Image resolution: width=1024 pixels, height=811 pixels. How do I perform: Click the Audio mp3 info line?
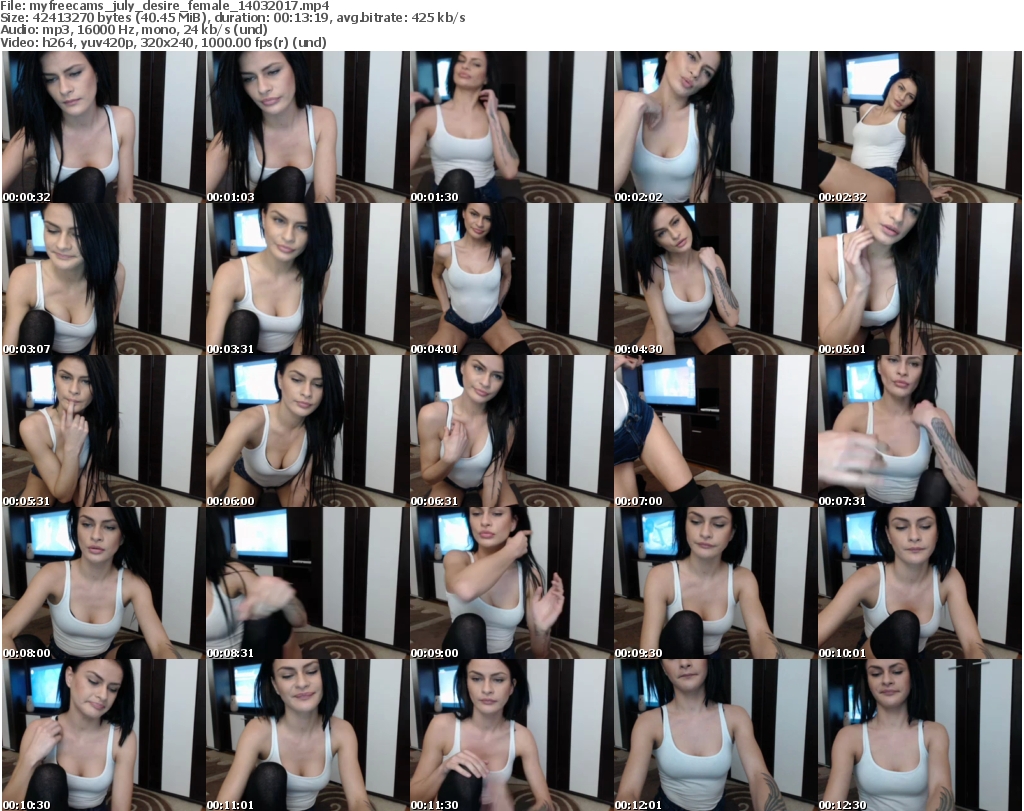point(134,30)
